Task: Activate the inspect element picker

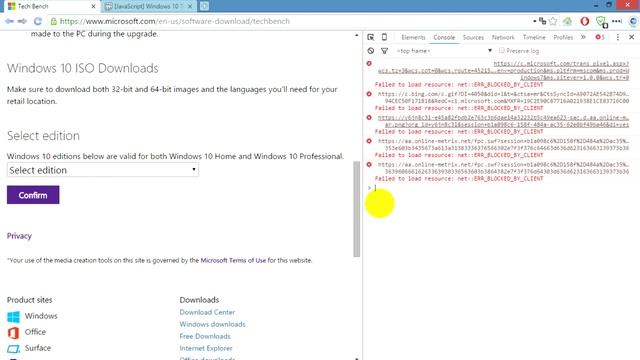Action: tap(371, 37)
